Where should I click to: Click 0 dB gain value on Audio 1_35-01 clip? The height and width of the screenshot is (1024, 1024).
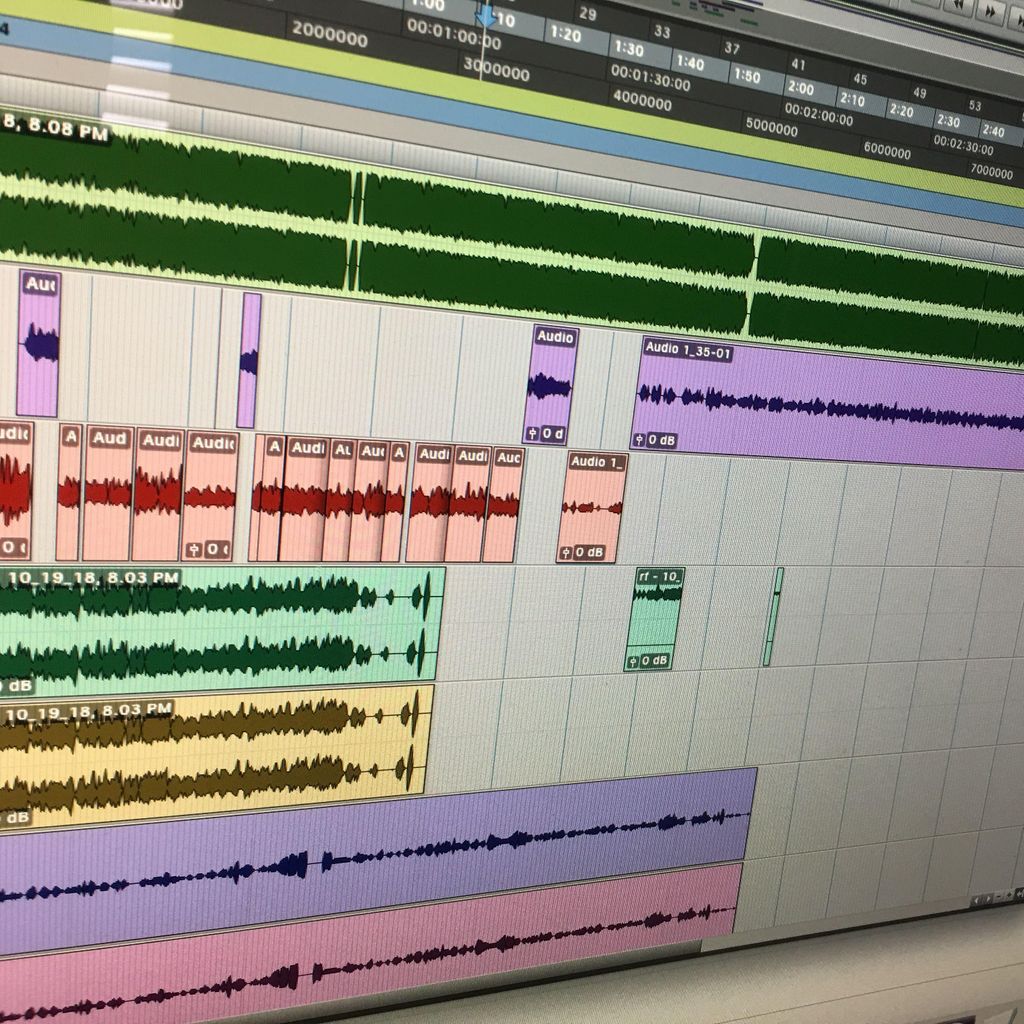(662, 440)
